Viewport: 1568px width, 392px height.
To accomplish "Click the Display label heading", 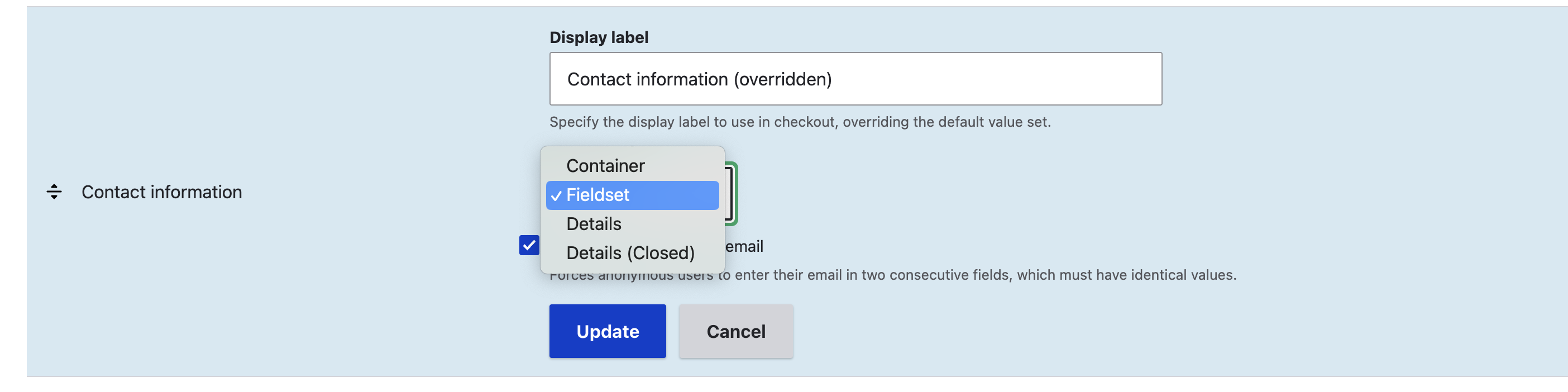I will pyautogui.click(x=599, y=37).
